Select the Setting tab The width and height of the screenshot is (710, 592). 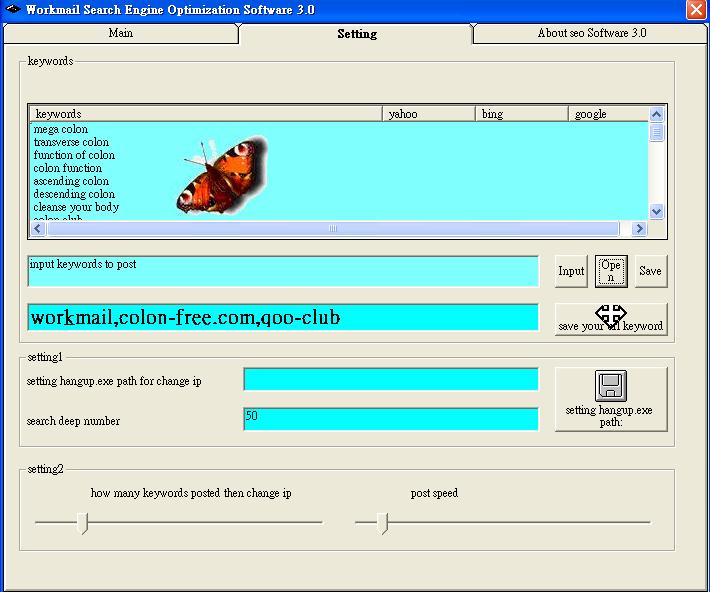pos(357,34)
